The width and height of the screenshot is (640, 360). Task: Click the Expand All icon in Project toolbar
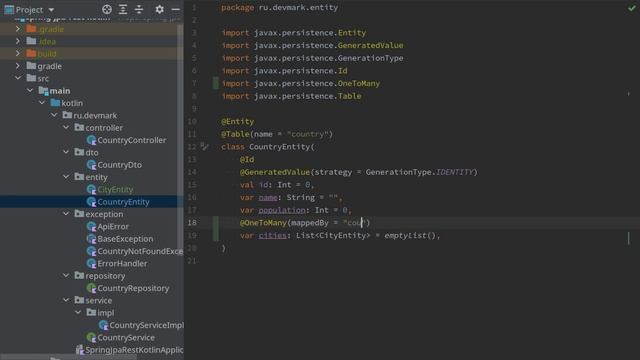tap(123, 9)
